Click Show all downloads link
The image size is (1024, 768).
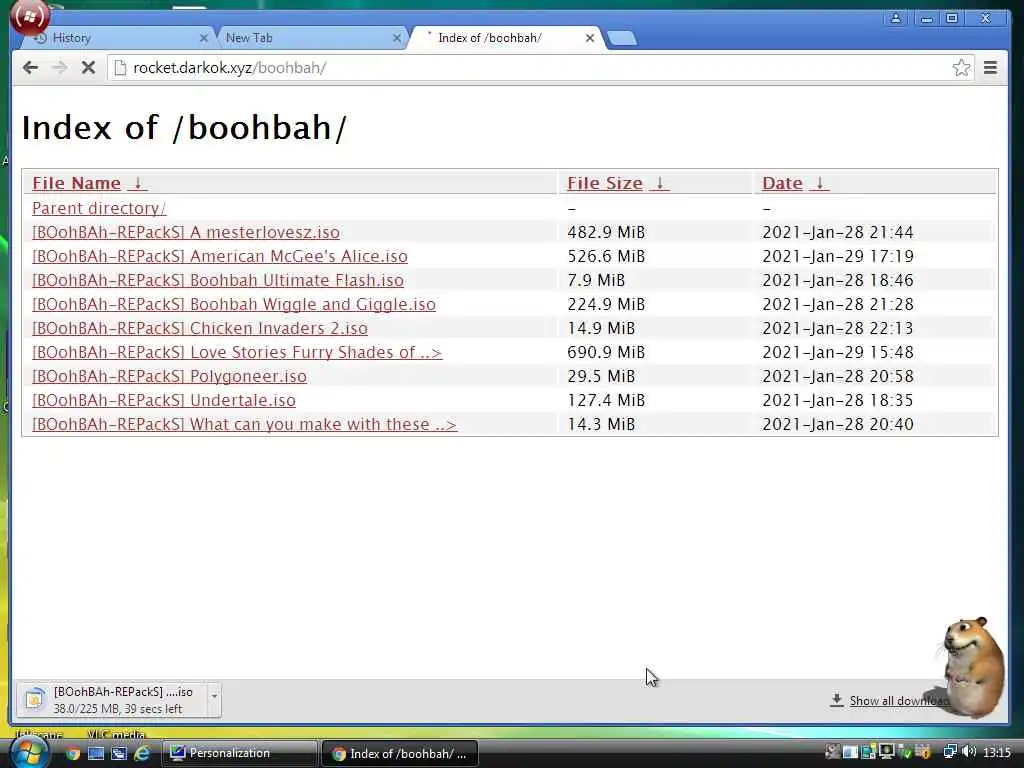click(x=899, y=701)
